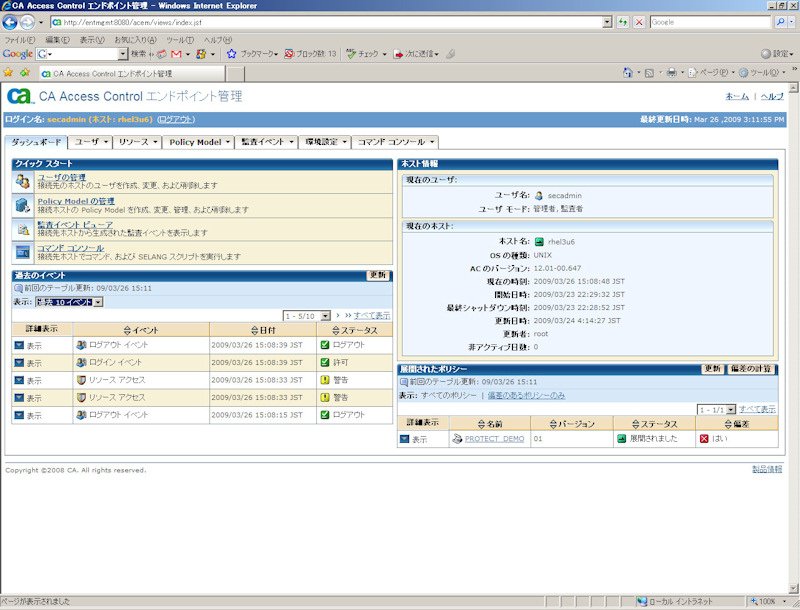Click the Gmail icon in Google toolbar
Image resolution: width=800 pixels, height=610 pixels.
tap(177, 54)
